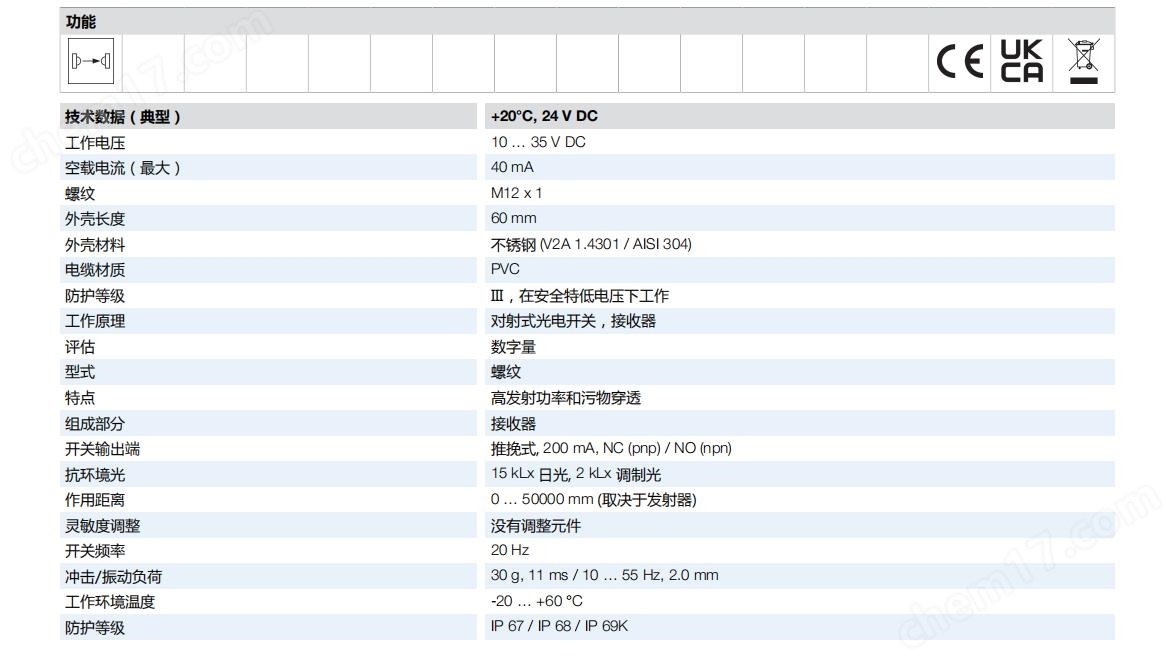Select the value -20 … +60 °C

coord(537,601)
